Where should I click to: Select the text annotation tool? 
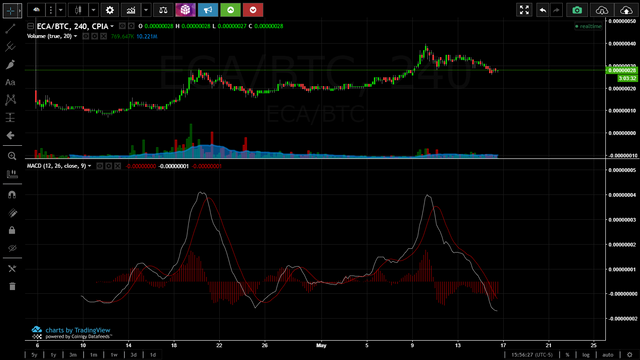(10, 82)
